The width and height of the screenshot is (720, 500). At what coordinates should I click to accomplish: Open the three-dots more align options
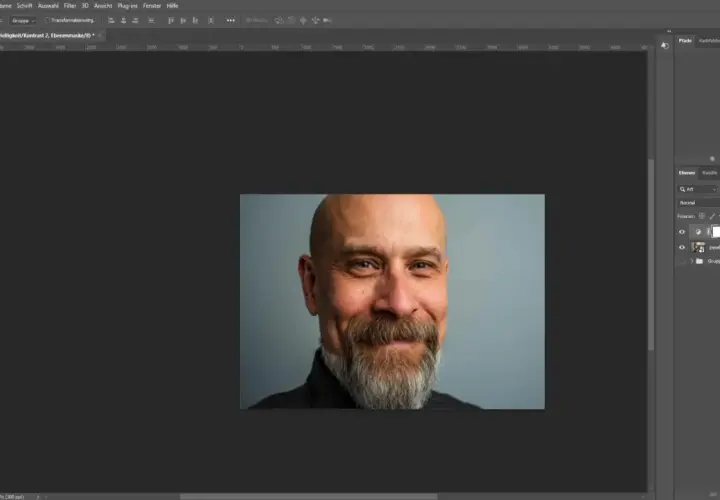[231, 20]
